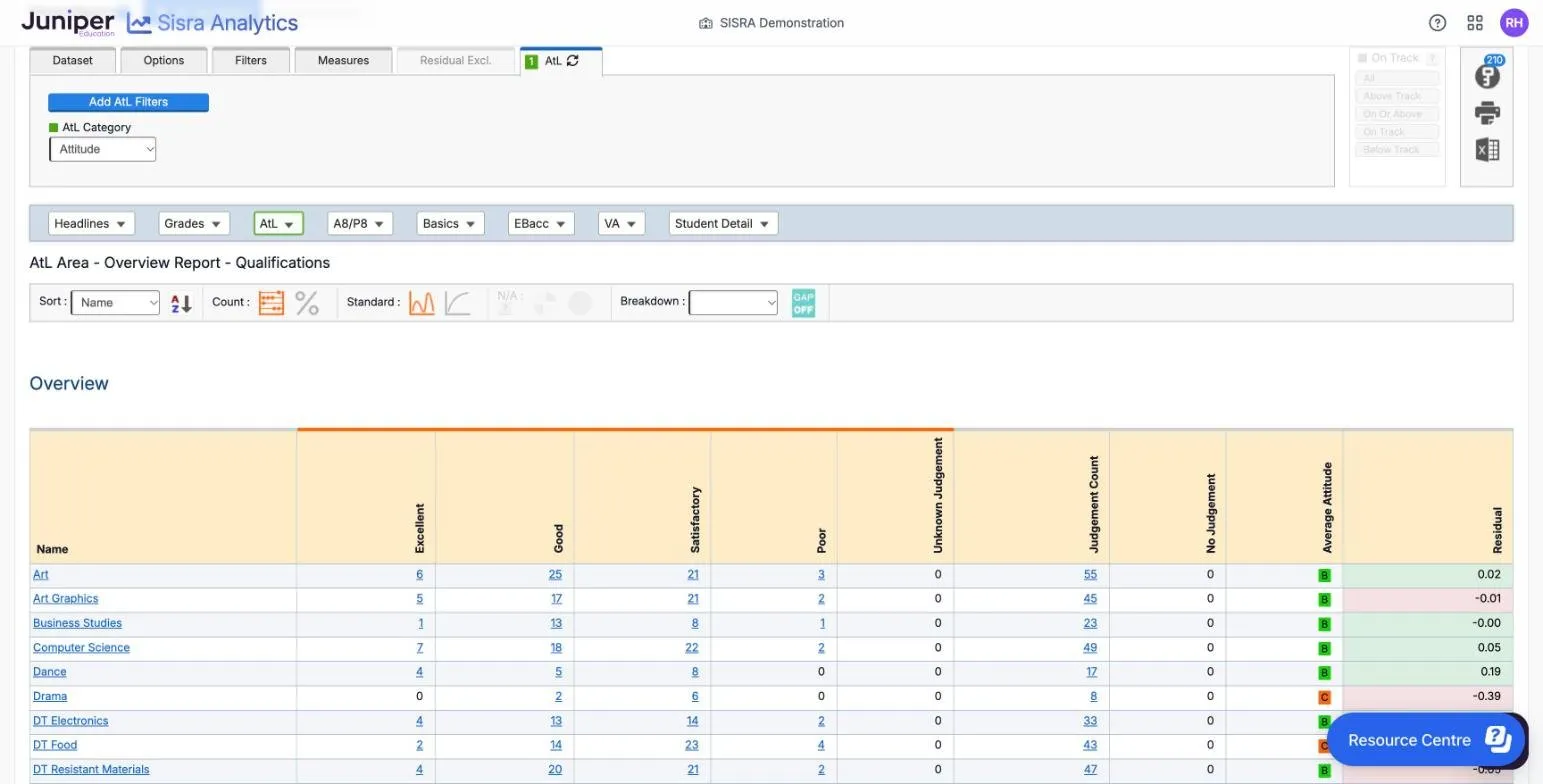
Task: Expand the EBacc menu
Action: pos(541,224)
